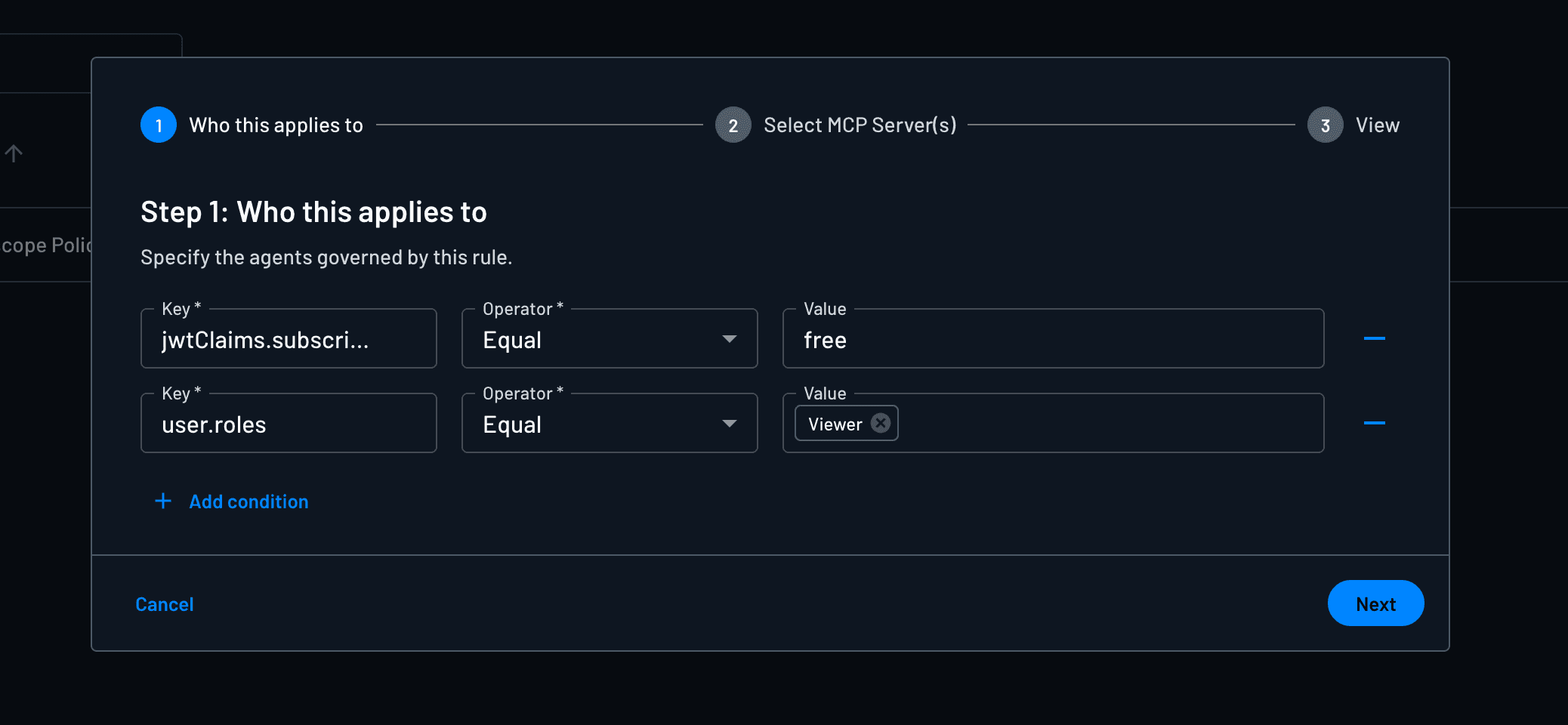Cancel the rule creation dialog
Viewport: 1568px width, 725px height.
(165, 604)
